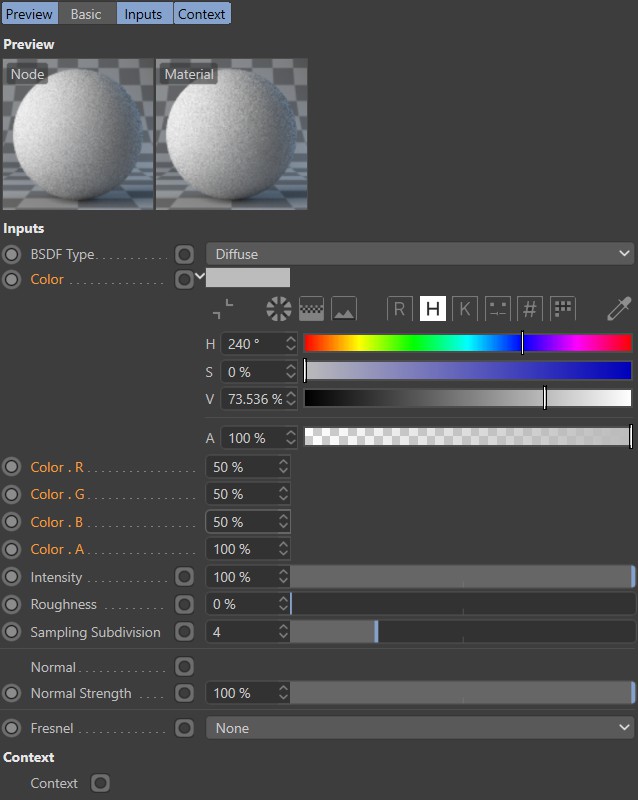Toggle Sampling Subdivision port circle on left
The height and width of the screenshot is (800, 638).
point(12,632)
